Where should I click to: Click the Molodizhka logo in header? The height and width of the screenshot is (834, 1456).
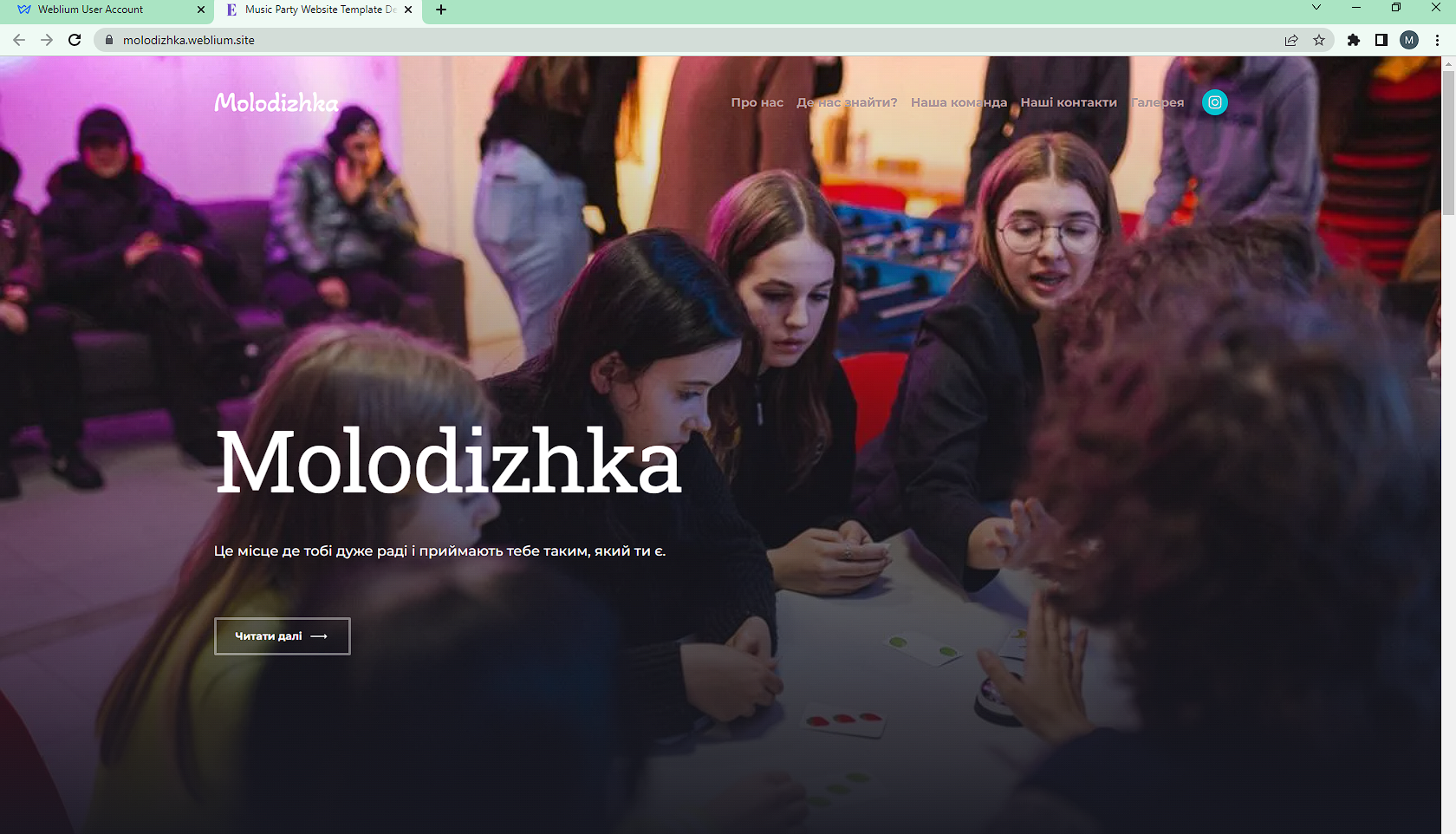click(x=276, y=102)
